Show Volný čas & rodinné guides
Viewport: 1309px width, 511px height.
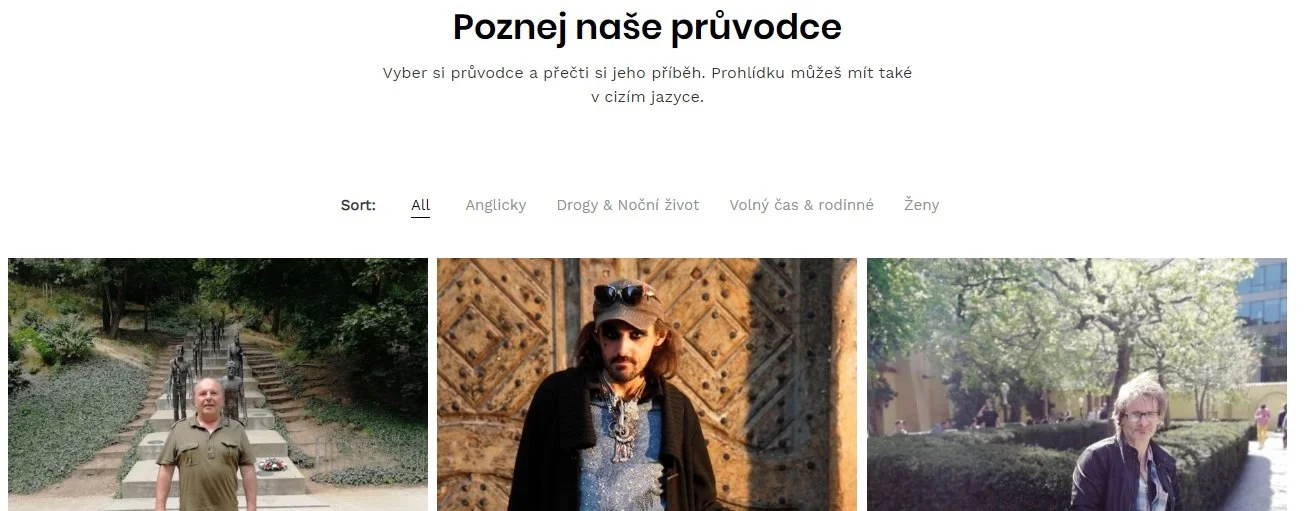click(801, 205)
